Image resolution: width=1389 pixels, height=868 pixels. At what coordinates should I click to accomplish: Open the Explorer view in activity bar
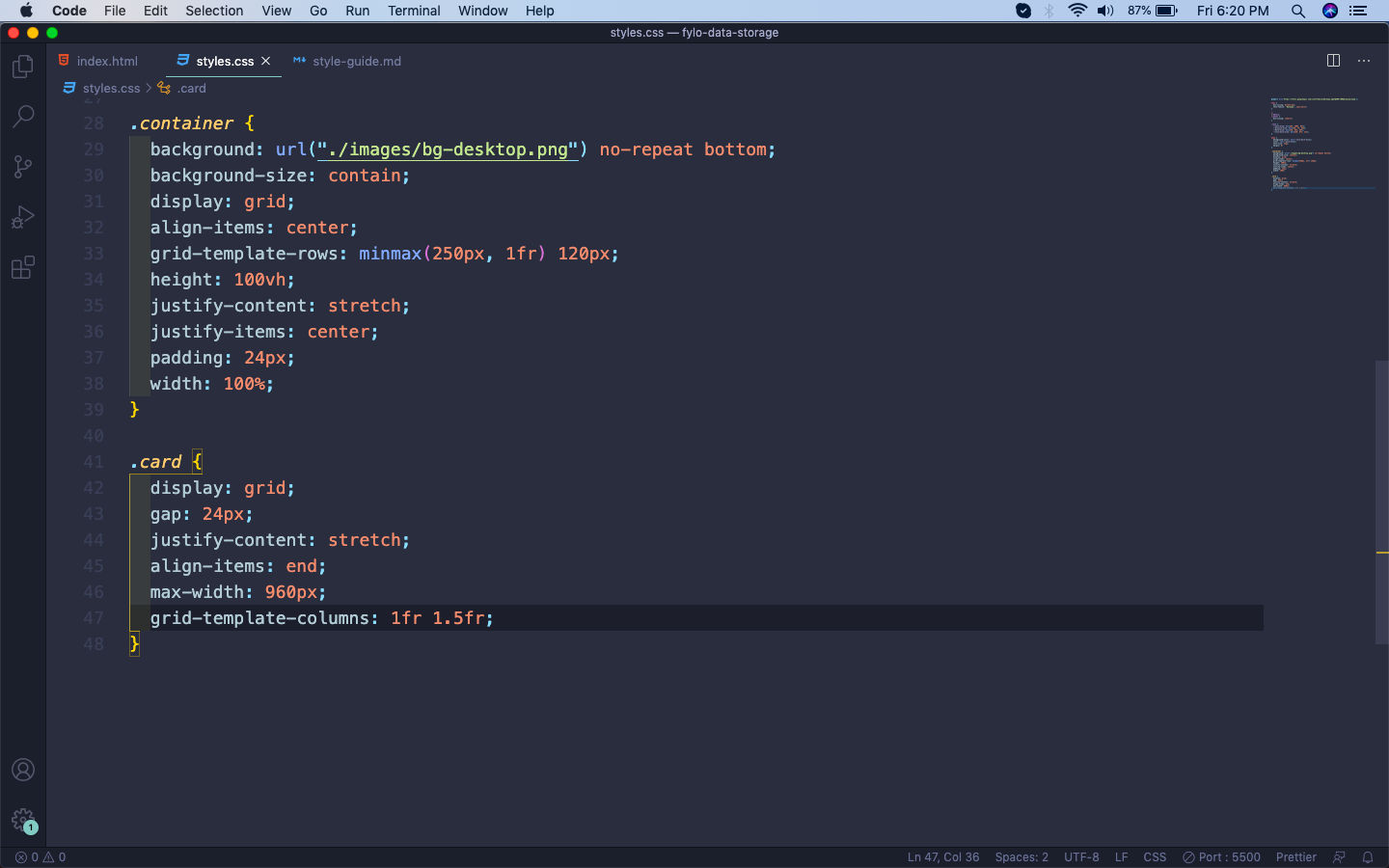pyautogui.click(x=23, y=67)
